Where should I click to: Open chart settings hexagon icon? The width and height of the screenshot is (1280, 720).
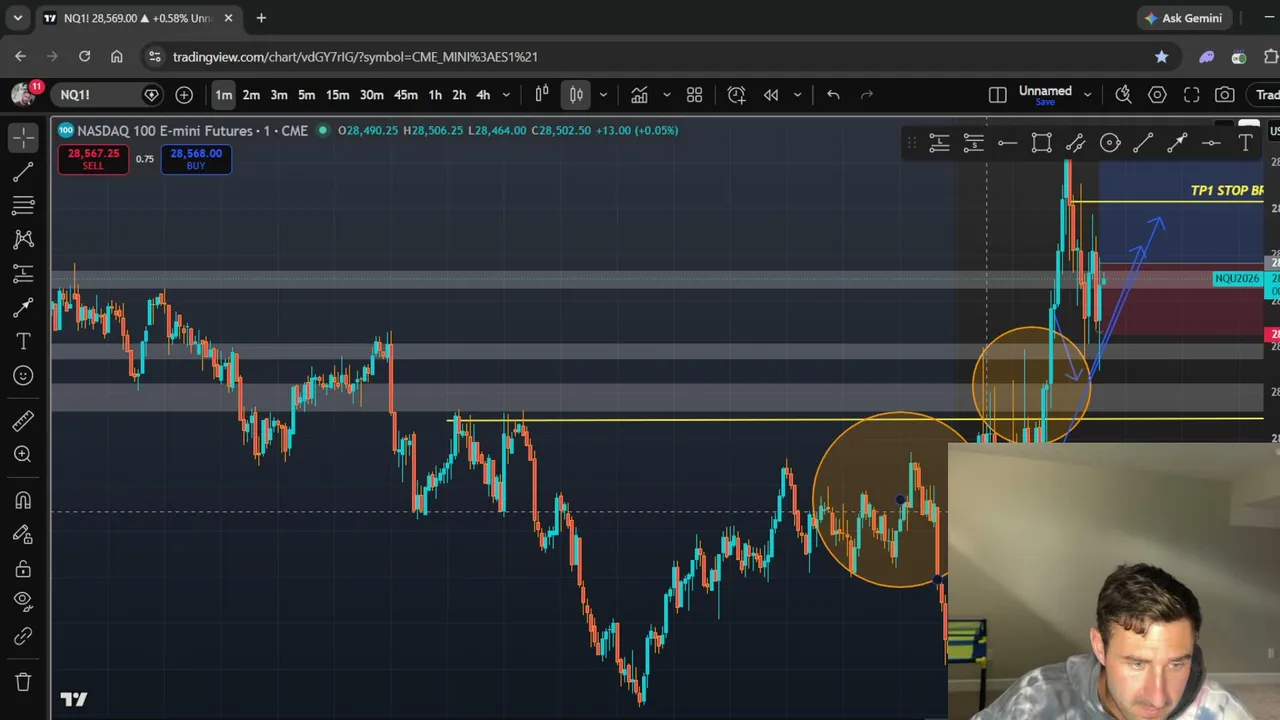pos(1158,95)
